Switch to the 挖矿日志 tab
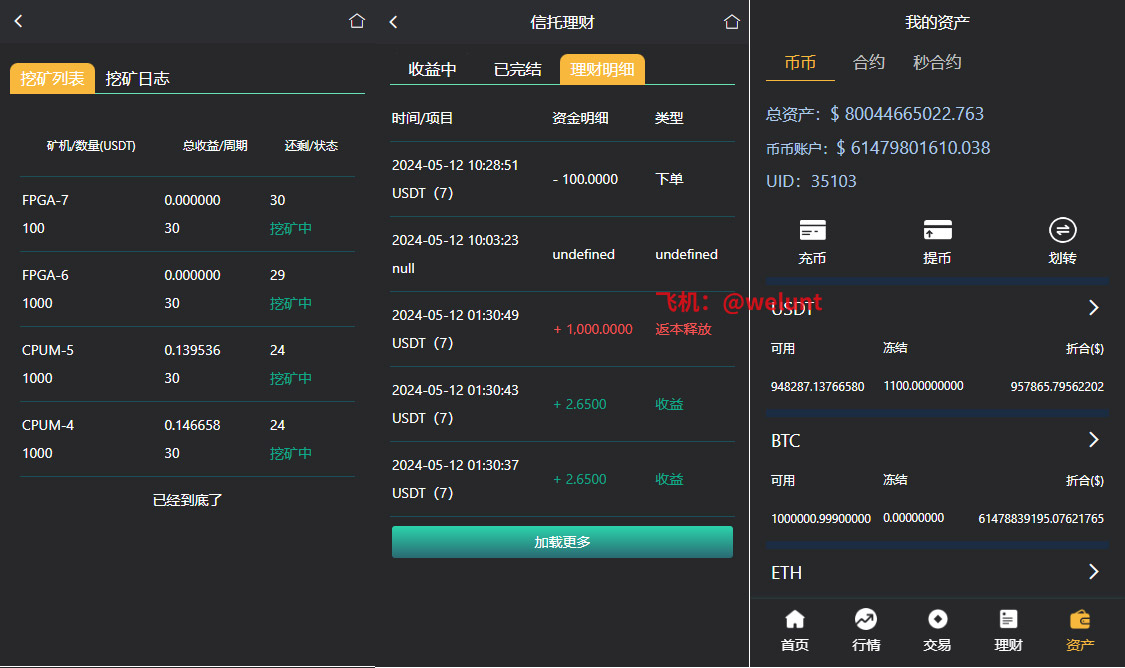1125x668 pixels. coord(138,79)
